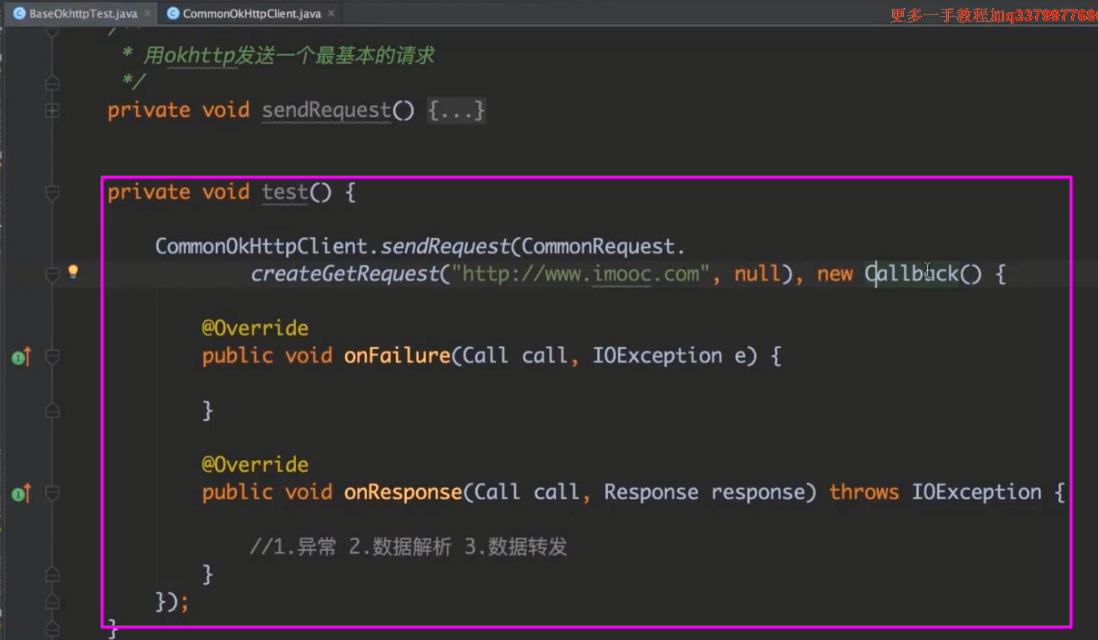Switch to the CommonOkHttpClient.java tab
The height and width of the screenshot is (640, 1098).
pos(251,13)
